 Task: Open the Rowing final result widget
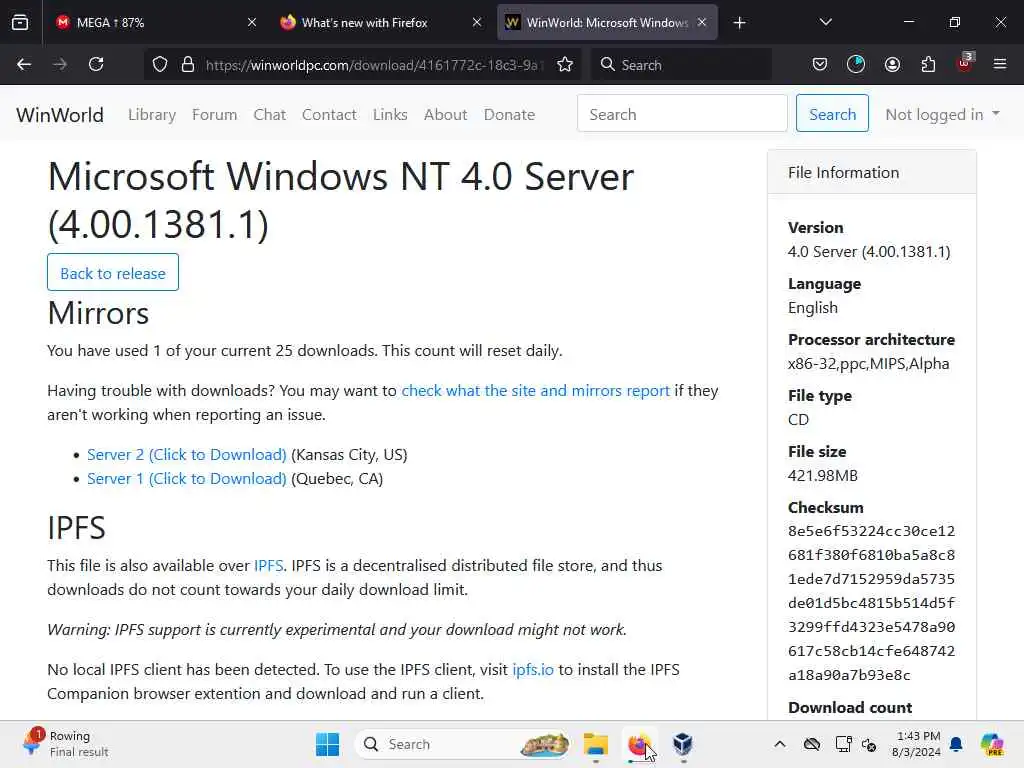[x=65, y=744]
